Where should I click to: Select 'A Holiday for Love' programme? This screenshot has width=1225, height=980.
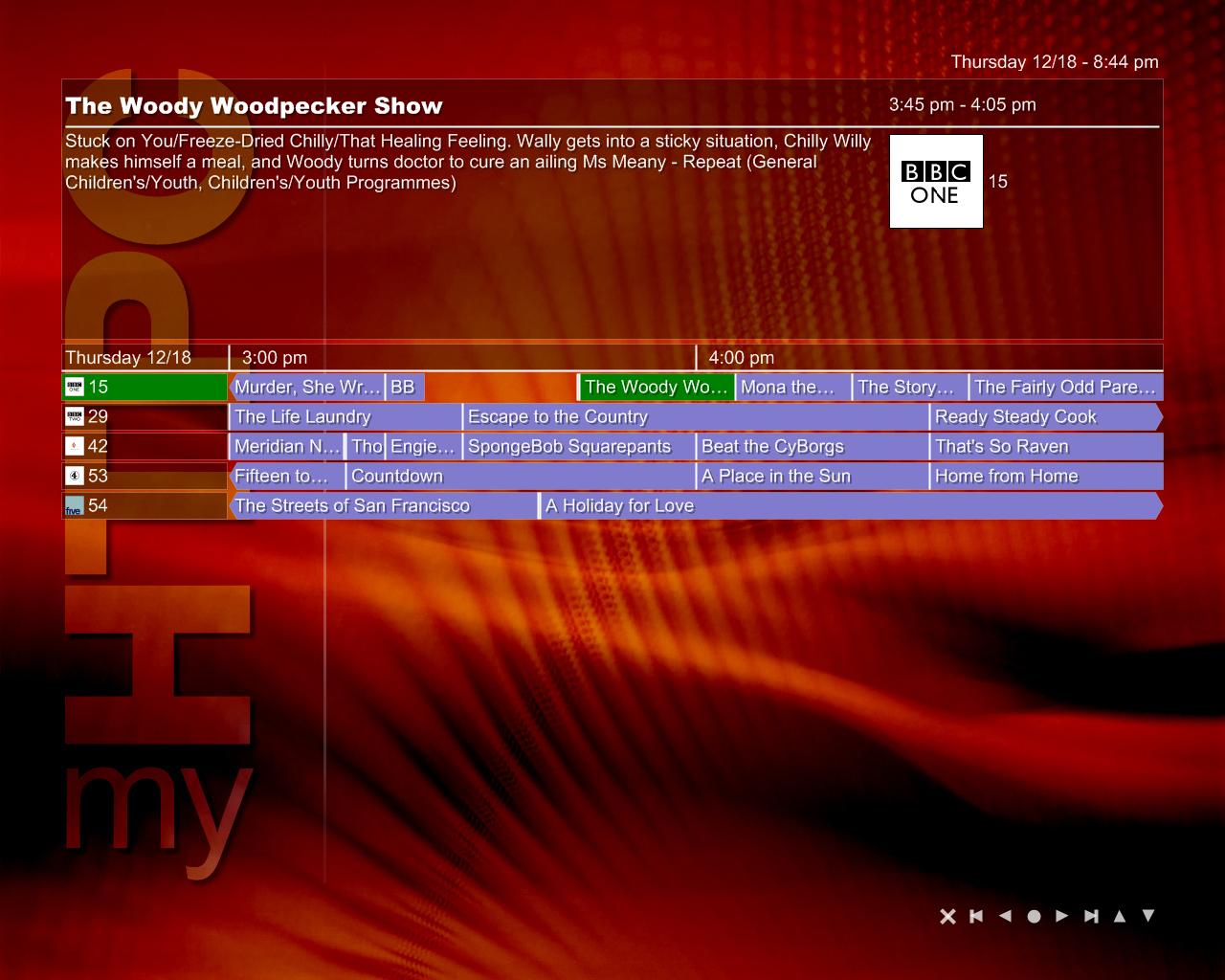coord(852,506)
